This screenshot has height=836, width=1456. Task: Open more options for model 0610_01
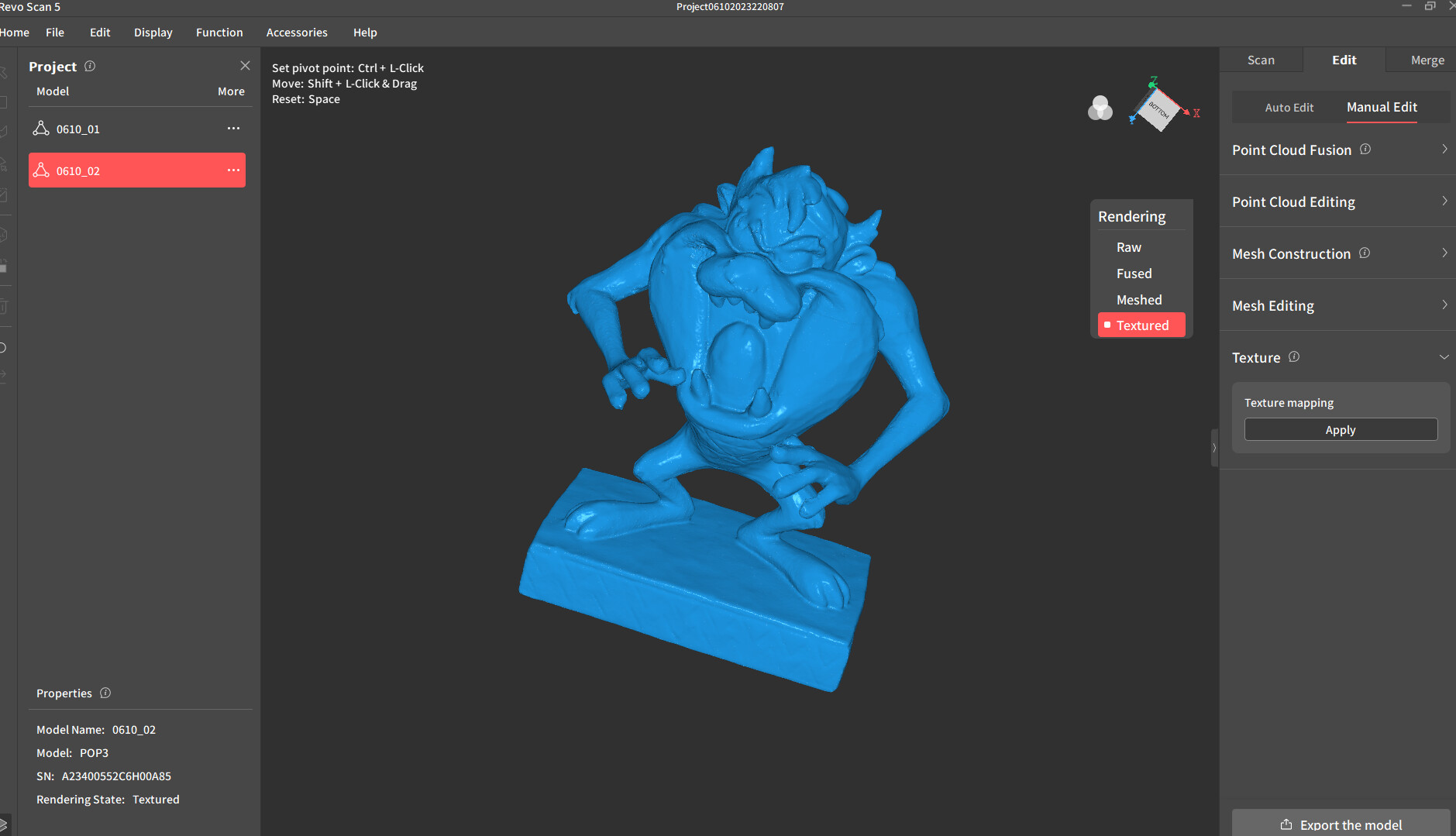[233, 129]
